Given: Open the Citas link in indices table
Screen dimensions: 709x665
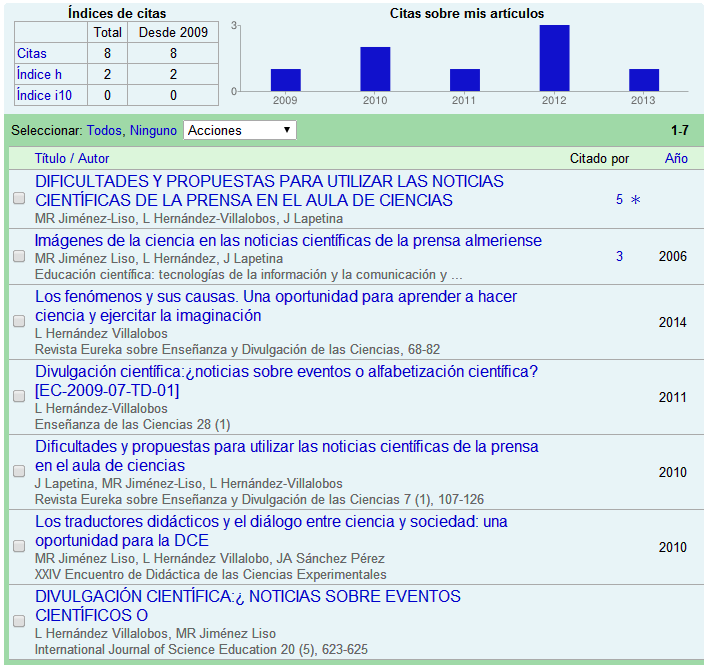Looking at the screenshot, I should tap(31, 53).
